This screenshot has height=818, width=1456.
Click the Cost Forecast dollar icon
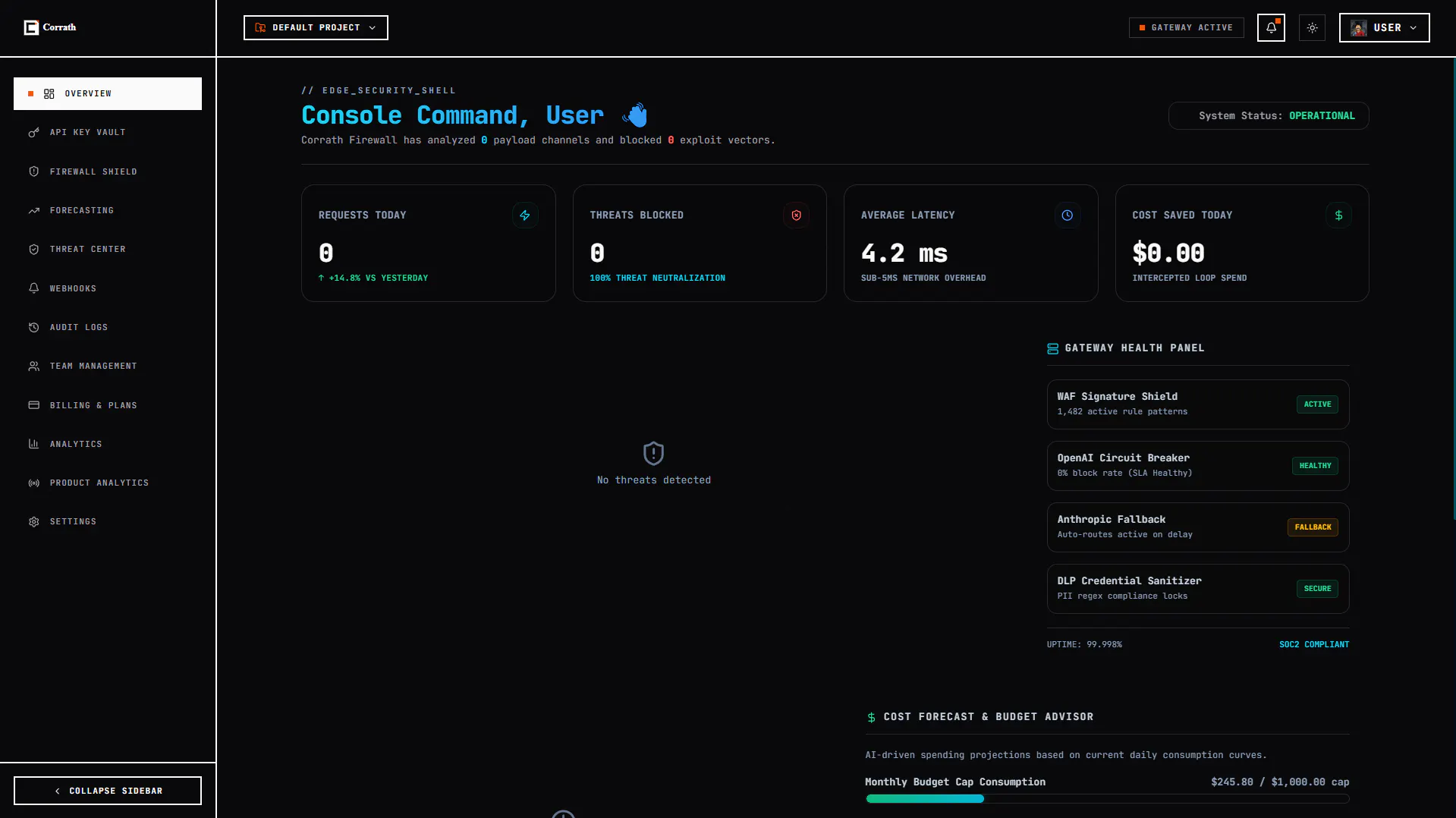tap(871, 717)
